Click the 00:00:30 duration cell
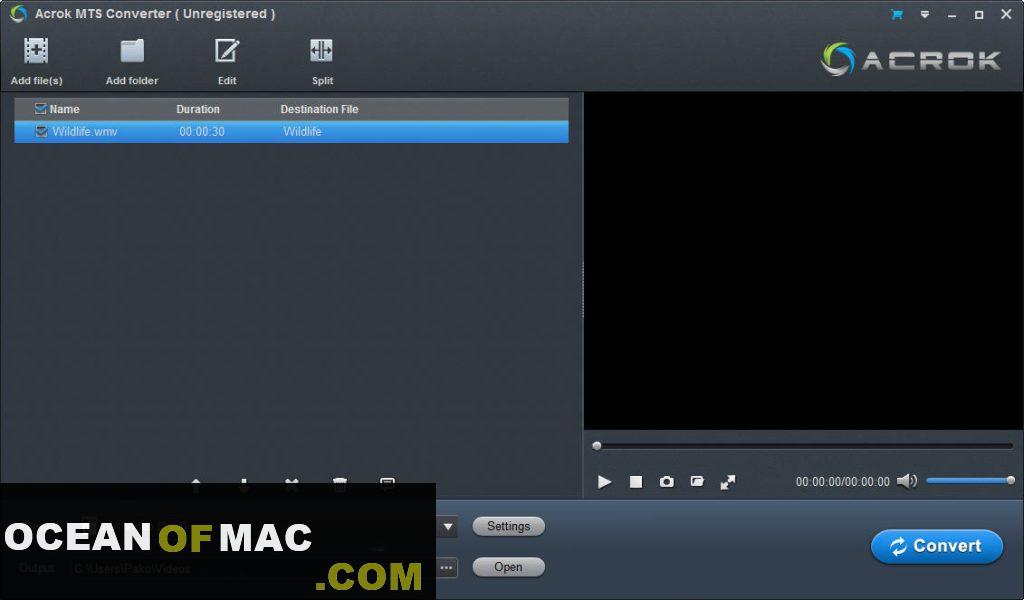 [x=202, y=131]
